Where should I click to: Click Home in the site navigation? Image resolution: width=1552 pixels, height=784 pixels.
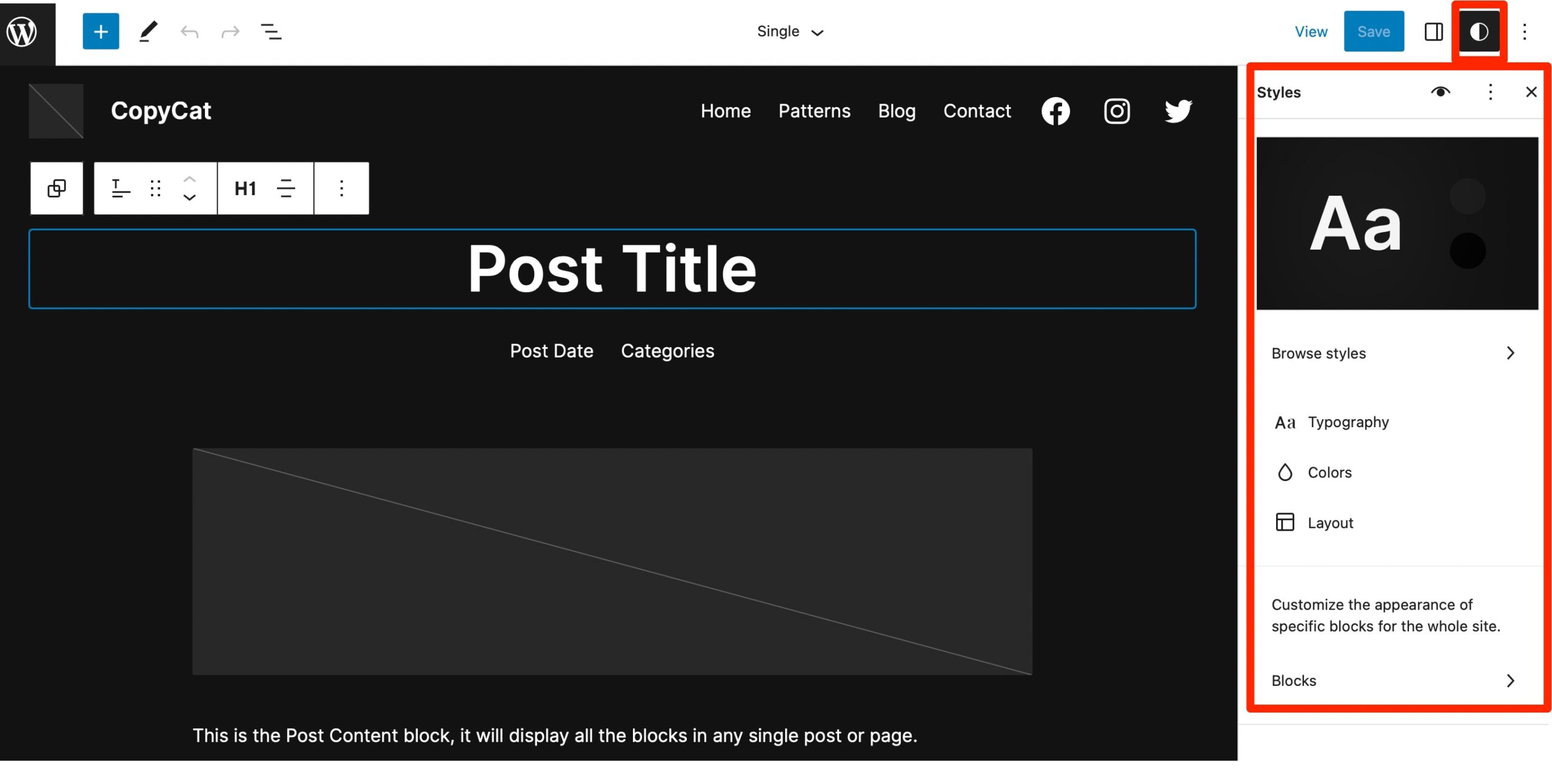726,111
